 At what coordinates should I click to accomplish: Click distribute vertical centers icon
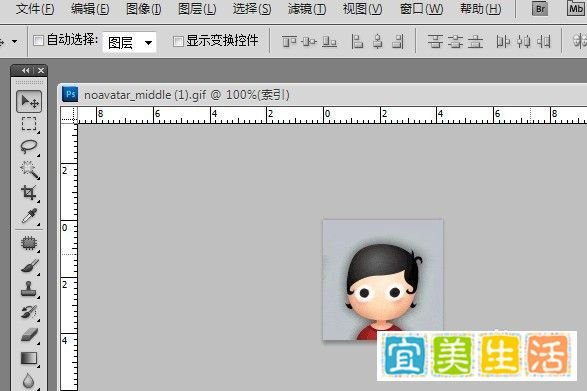455,41
